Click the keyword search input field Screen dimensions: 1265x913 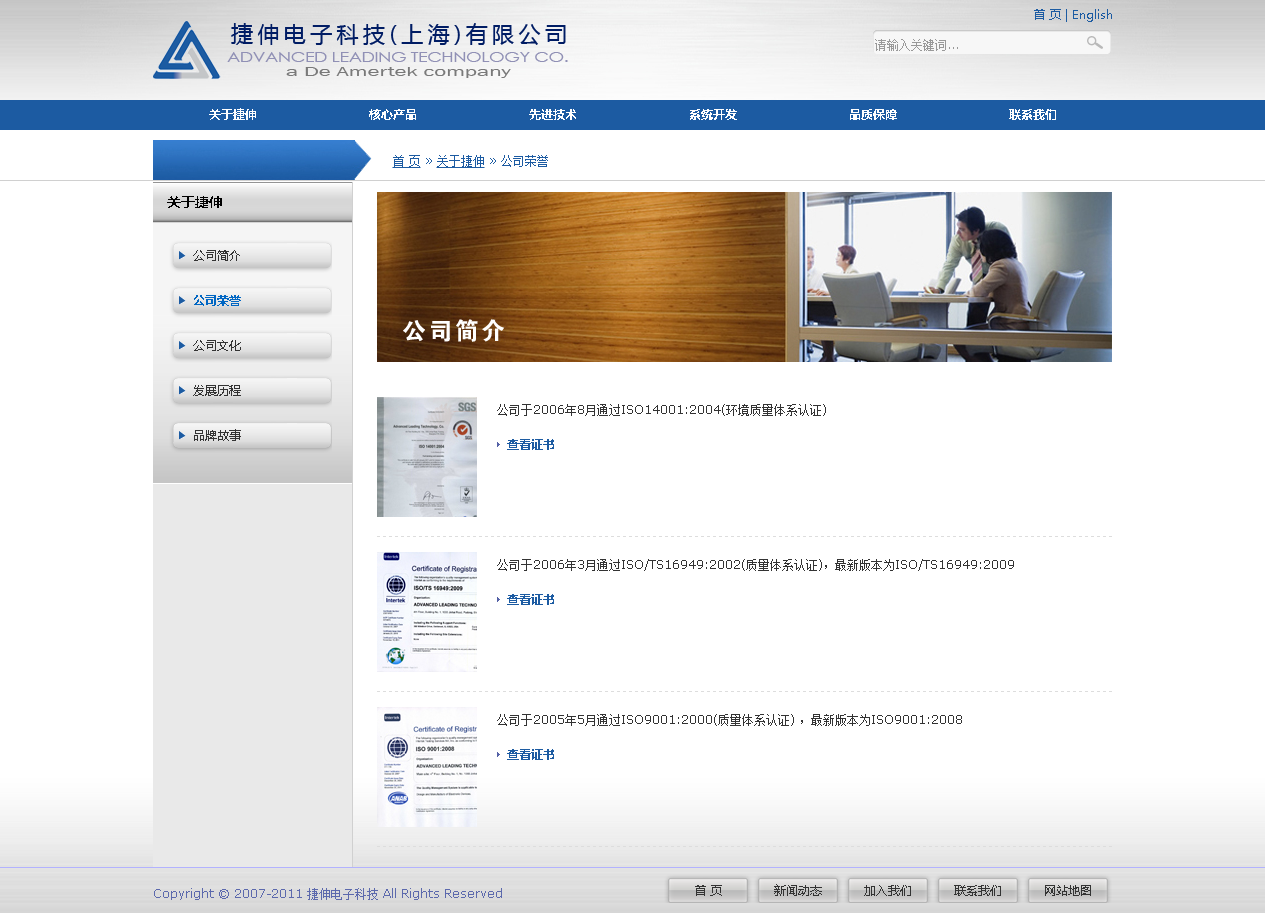tap(975, 44)
